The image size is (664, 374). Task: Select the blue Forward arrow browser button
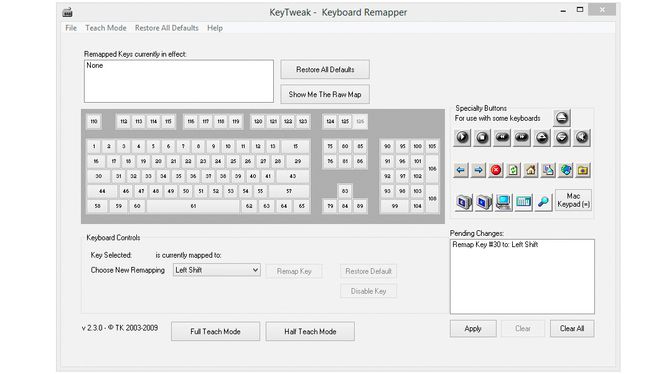(478, 170)
